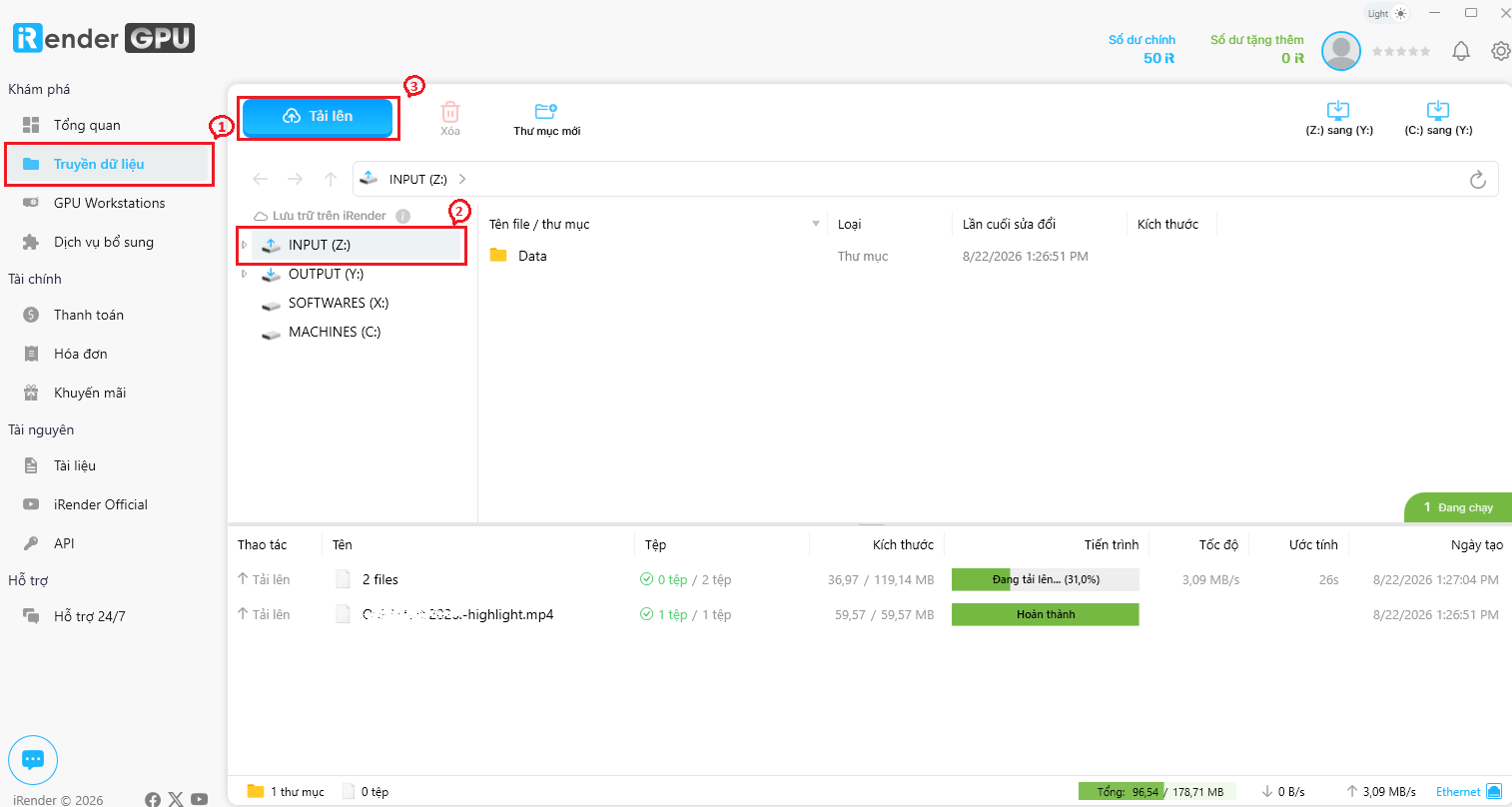
Task: Expand the OUTPUT (Y:) tree node
Action: click(245, 274)
